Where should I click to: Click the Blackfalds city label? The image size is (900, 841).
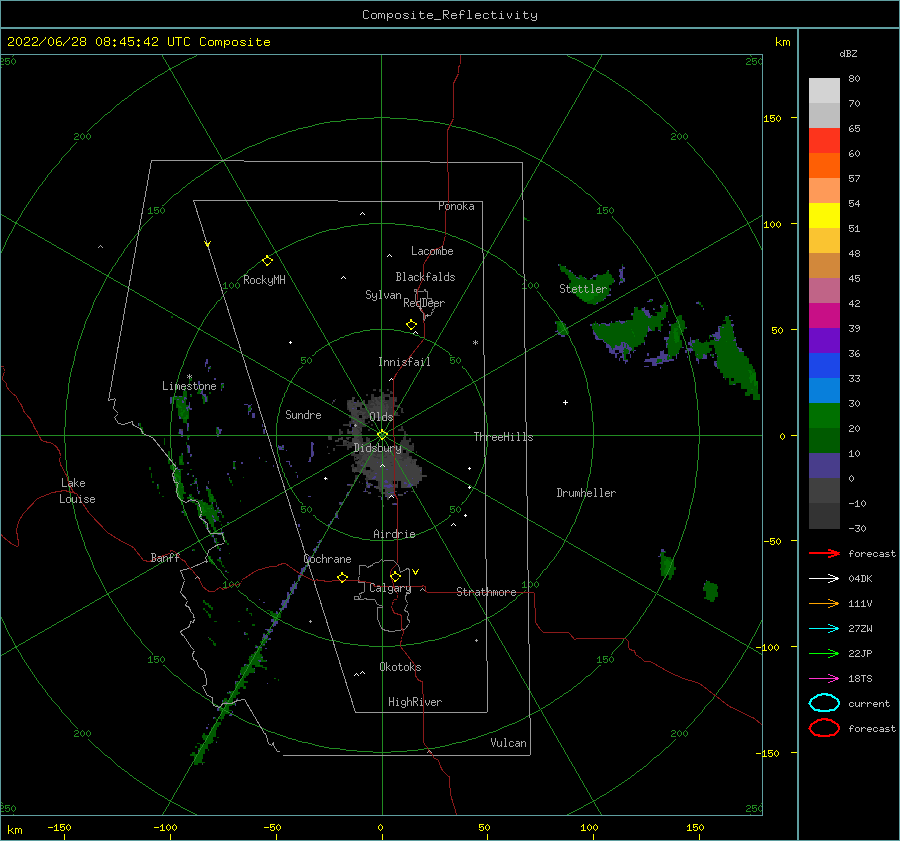425,277
